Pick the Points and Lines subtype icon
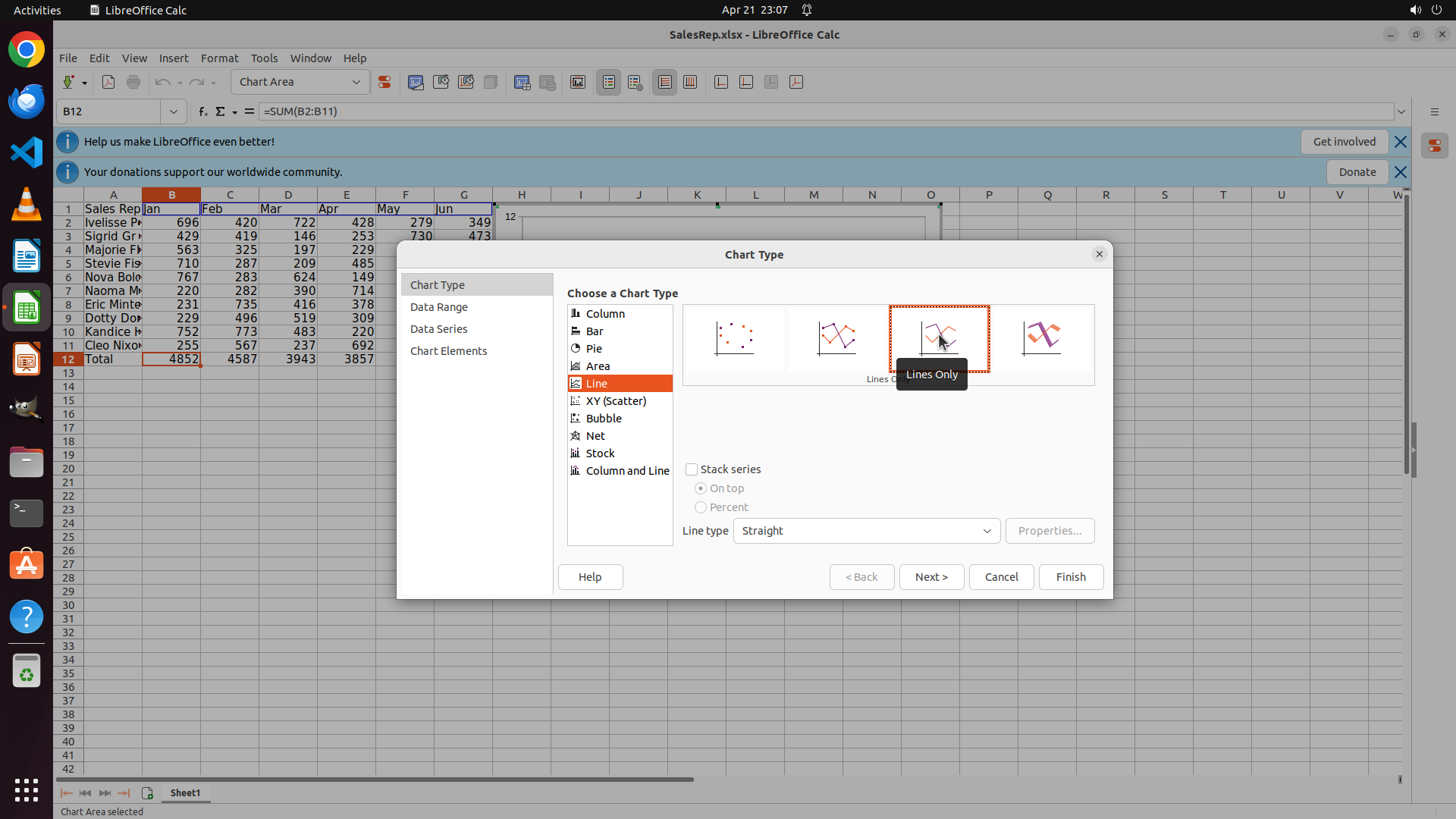This screenshot has width=1456, height=819. 836,338
